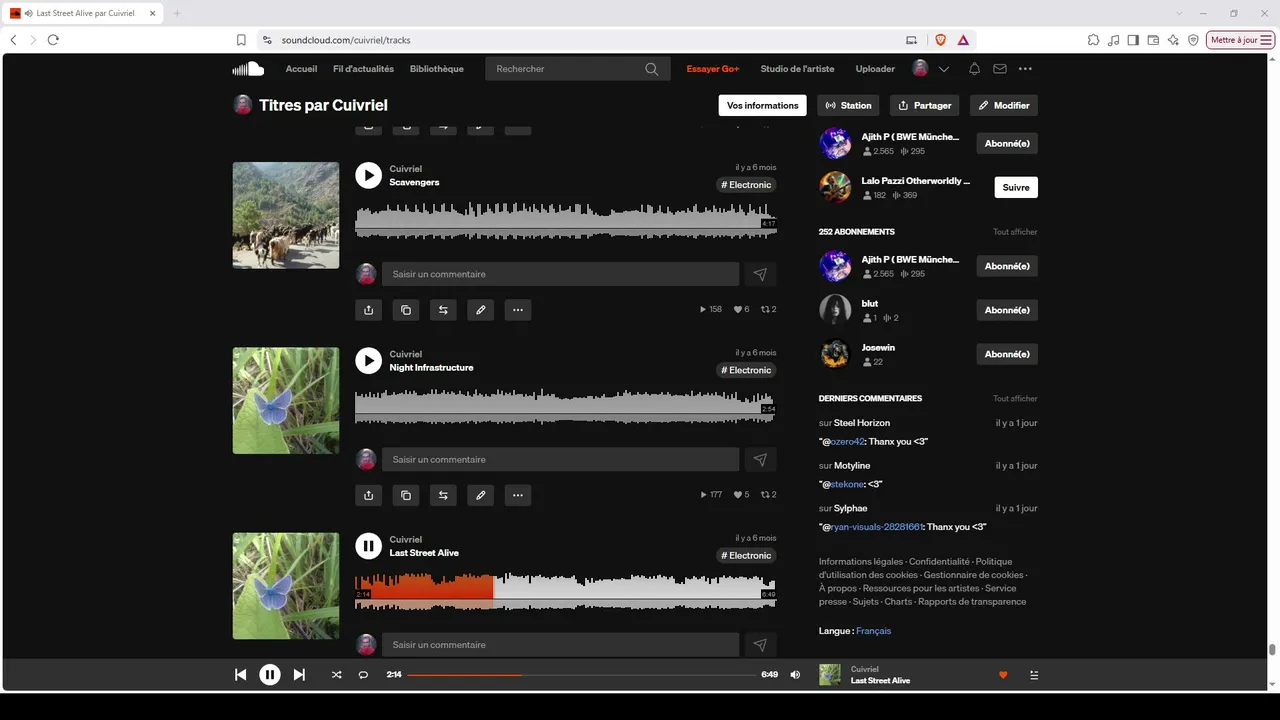Show all derniers commentaires

click(x=1015, y=399)
